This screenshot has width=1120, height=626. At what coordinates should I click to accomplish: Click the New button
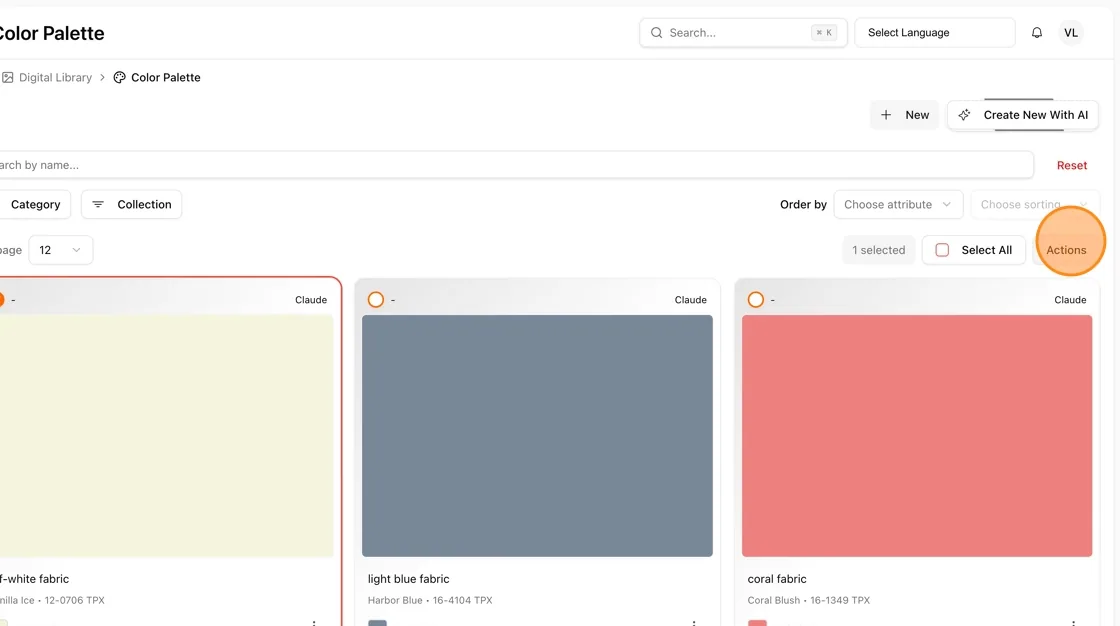[904, 115]
